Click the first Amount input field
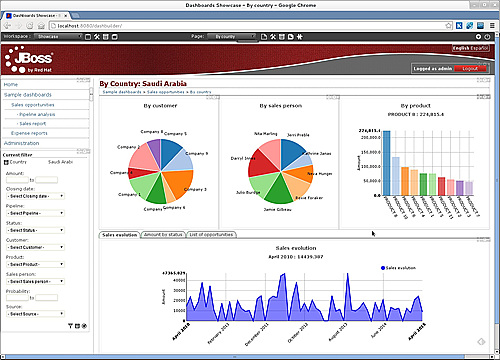Viewport: 500px width, 360px height. pos(17,180)
